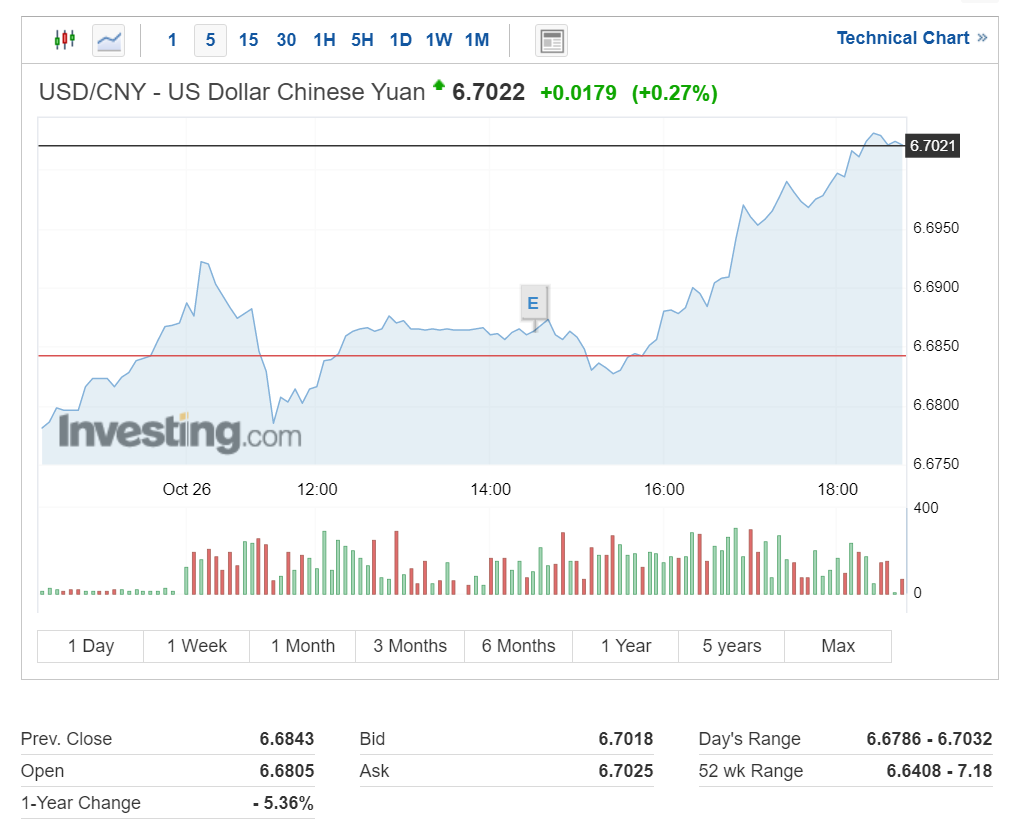Click the 1-Year Change label
Image resolution: width=1009 pixels, height=839 pixels.
[80, 803]
